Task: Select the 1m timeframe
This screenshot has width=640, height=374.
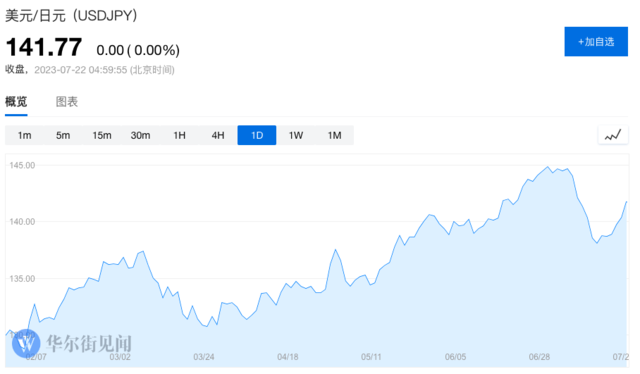Action: (24, 135)
